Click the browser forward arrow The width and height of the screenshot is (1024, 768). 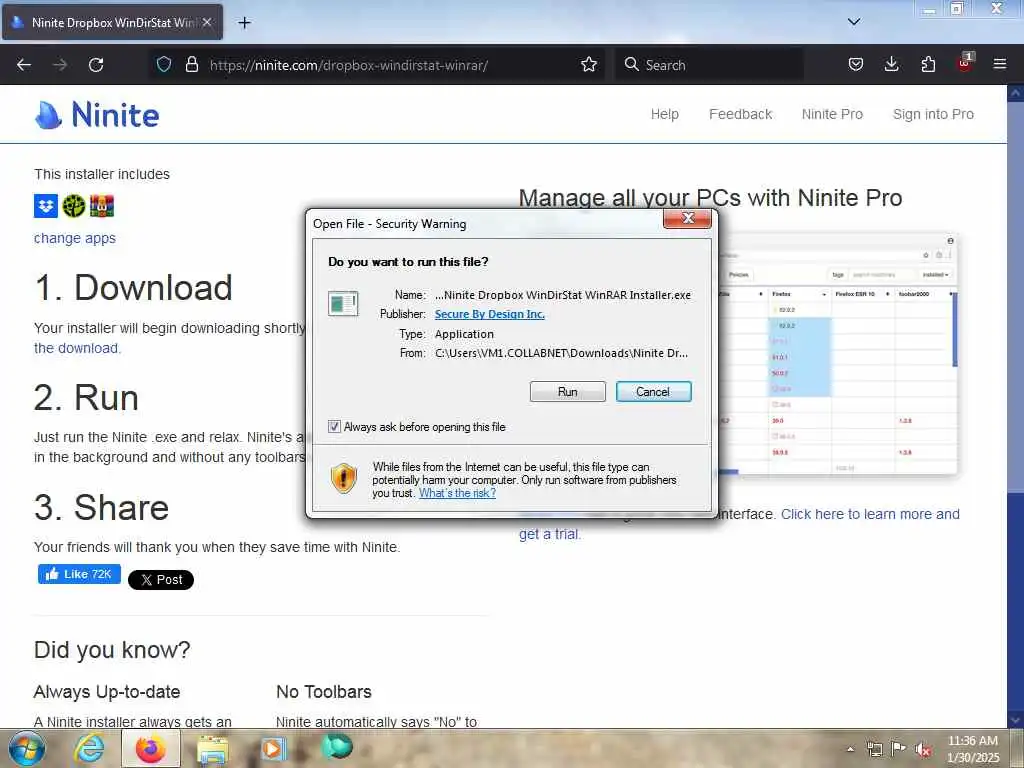60,65
